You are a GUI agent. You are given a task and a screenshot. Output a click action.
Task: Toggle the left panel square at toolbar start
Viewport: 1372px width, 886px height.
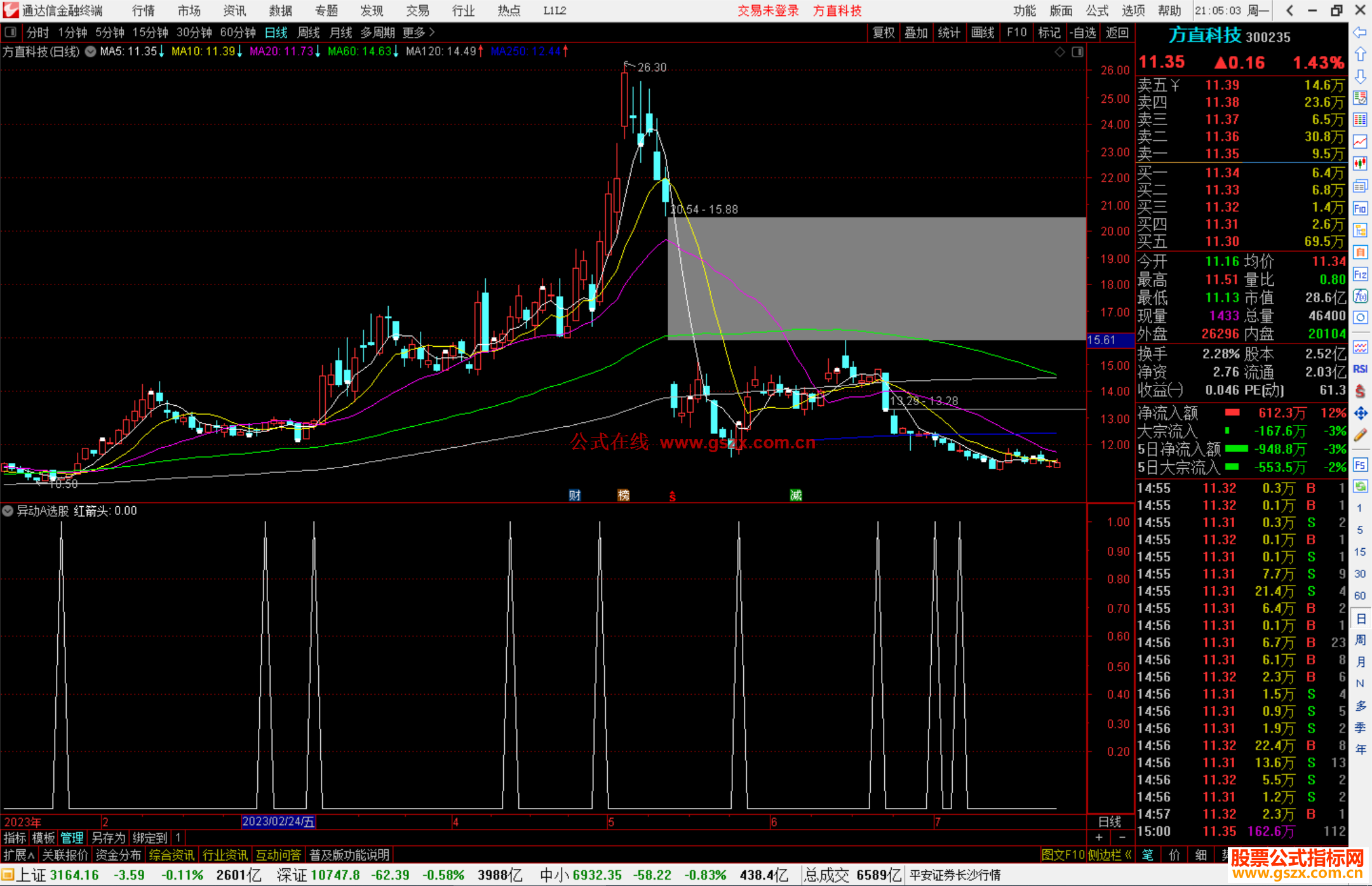pyautogui.click(x=10, y=32)
